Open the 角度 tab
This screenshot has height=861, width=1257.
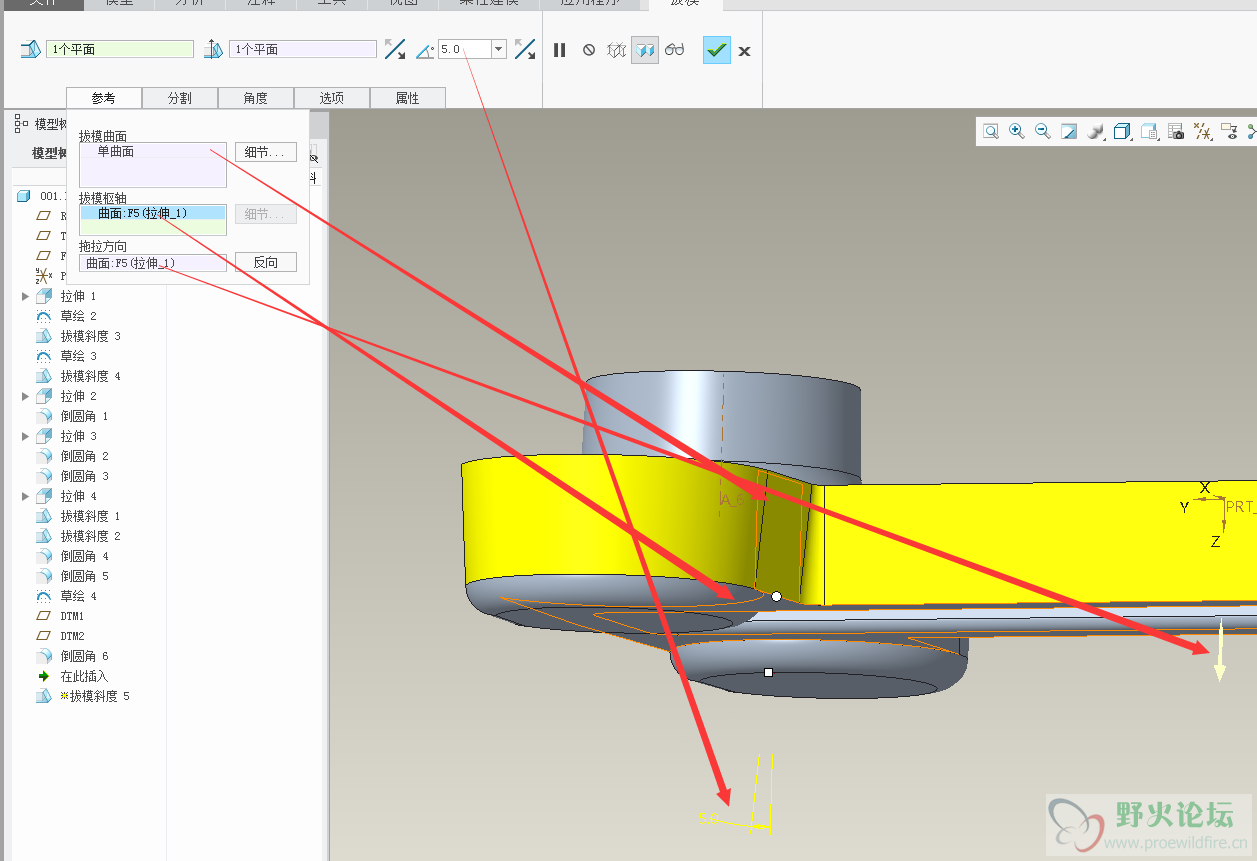(256, 98)
